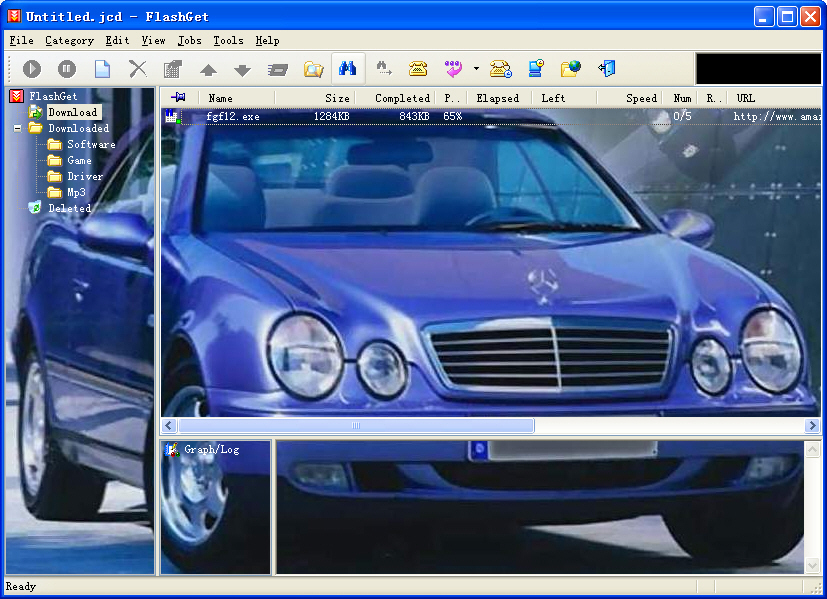Open the Jobs menu
The width and height of the screenshot is (827, 599).
[189, 41]
